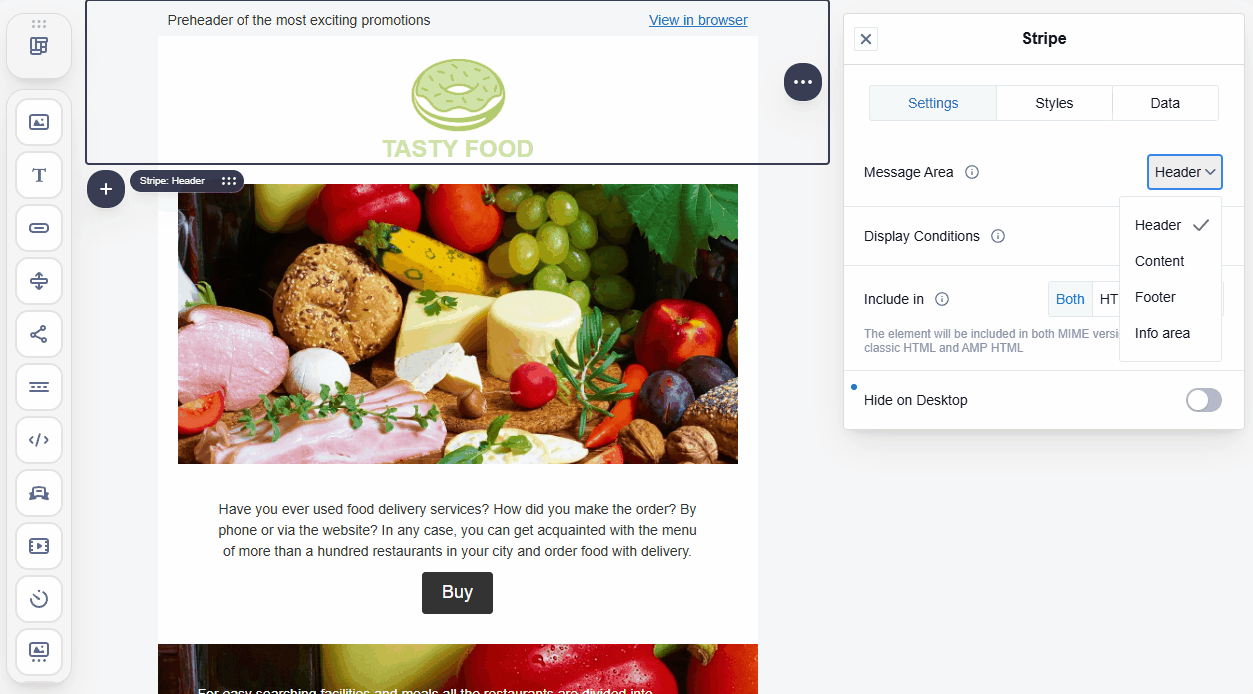Toggle the Hide on Desktop switch
The image size is (1253, 694).
coord(1204,400)
